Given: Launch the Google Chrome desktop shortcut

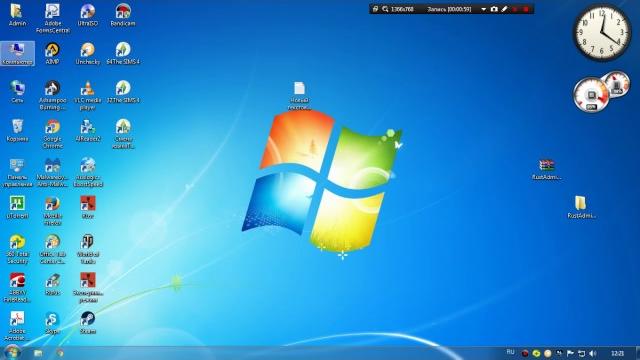Looking at the screenshot, I should 52,134.
